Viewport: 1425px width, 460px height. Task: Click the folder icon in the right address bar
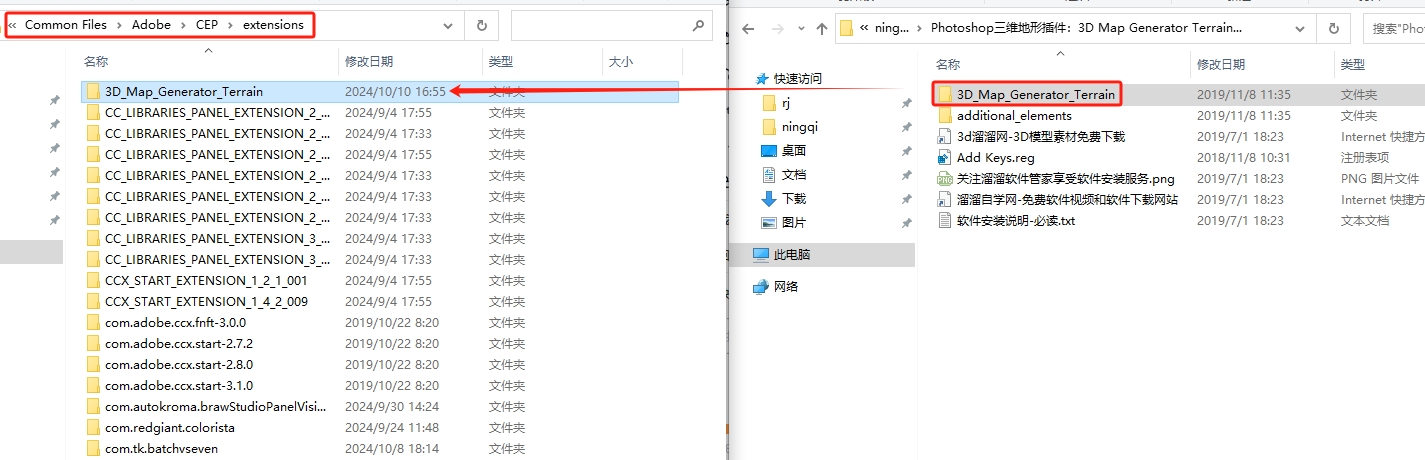point(847,28)
